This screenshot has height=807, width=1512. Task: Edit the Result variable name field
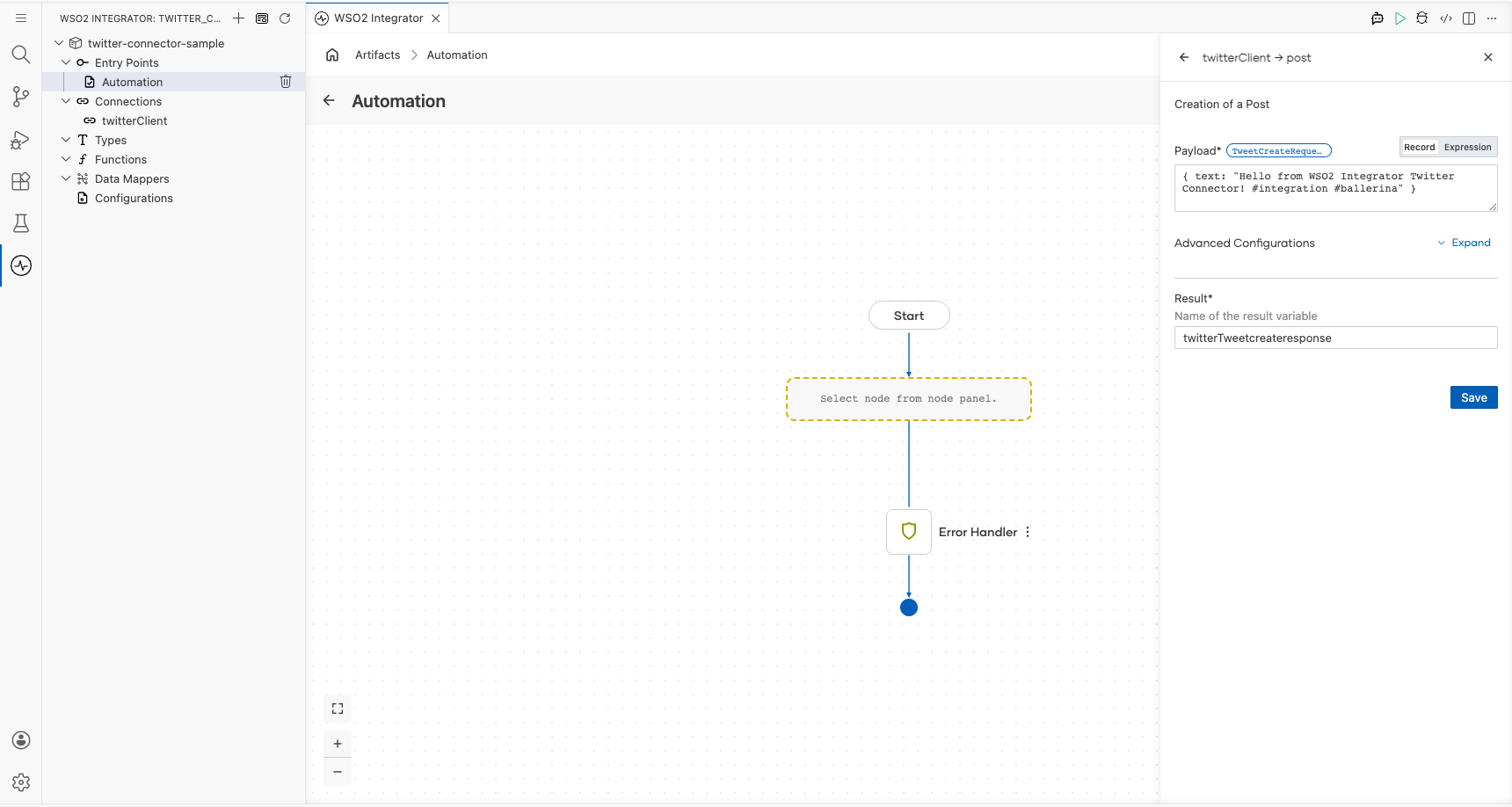[1335, 338]
